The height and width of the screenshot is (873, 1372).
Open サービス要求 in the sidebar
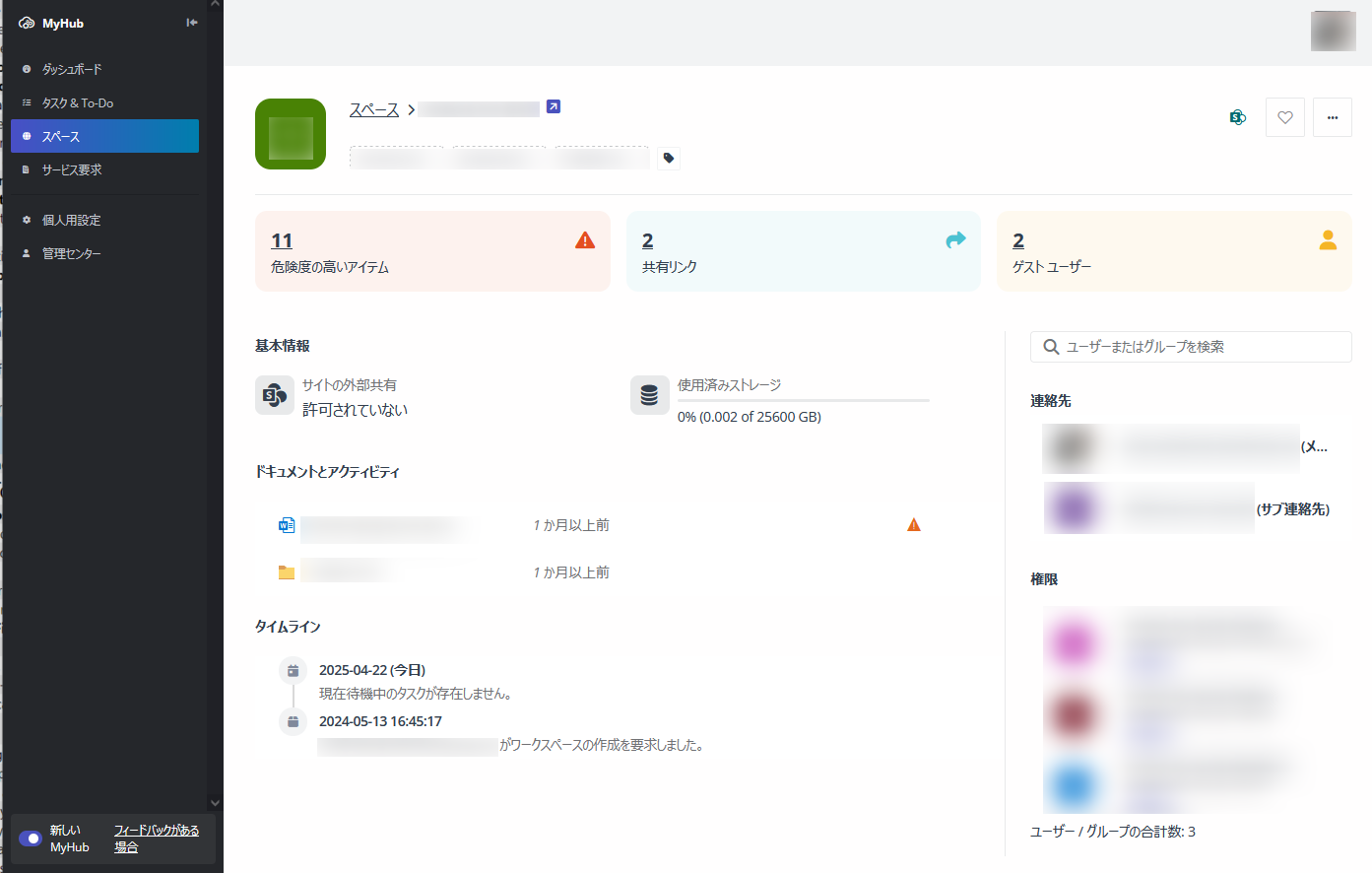pyautogui.click(x=104, y=169)
